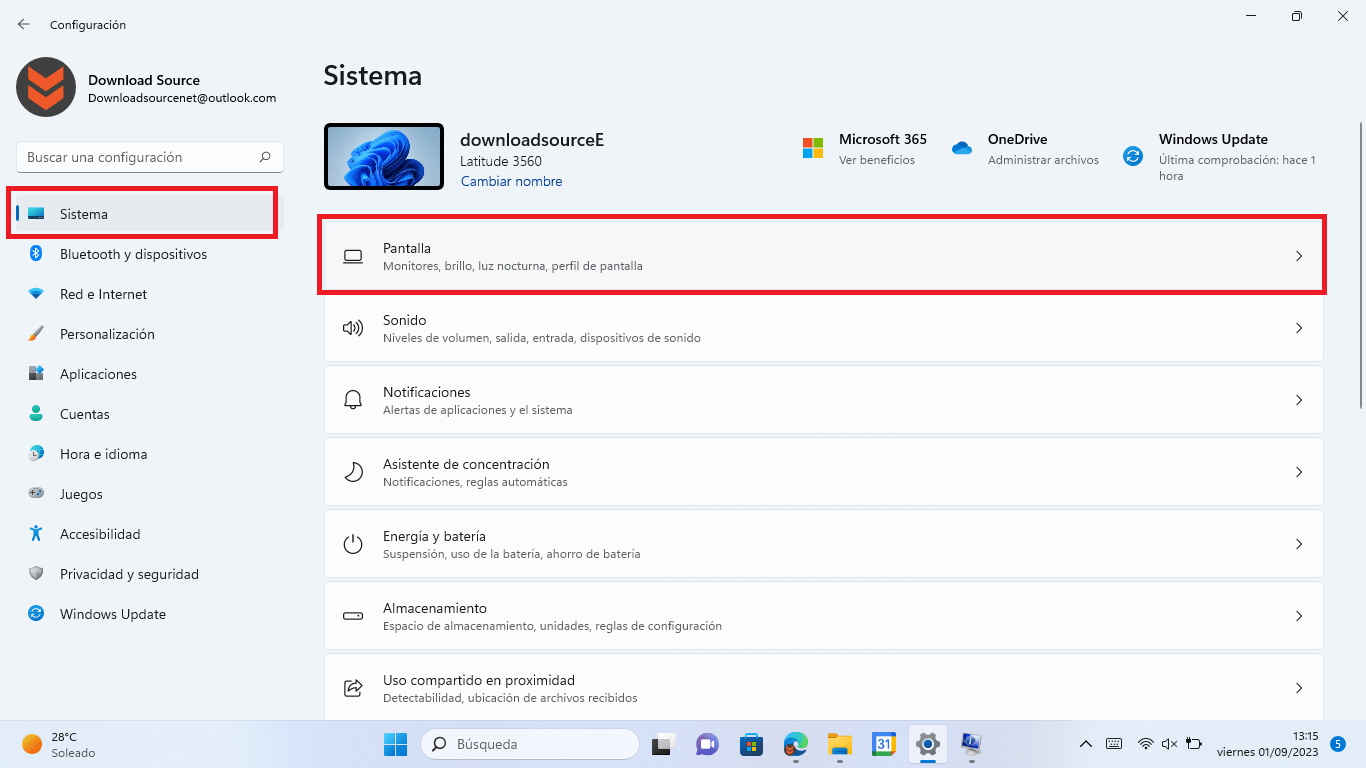The height and width of the screenshot is (768, 1366).
Task: Open the notification count badge
Action: [1337, 744]
